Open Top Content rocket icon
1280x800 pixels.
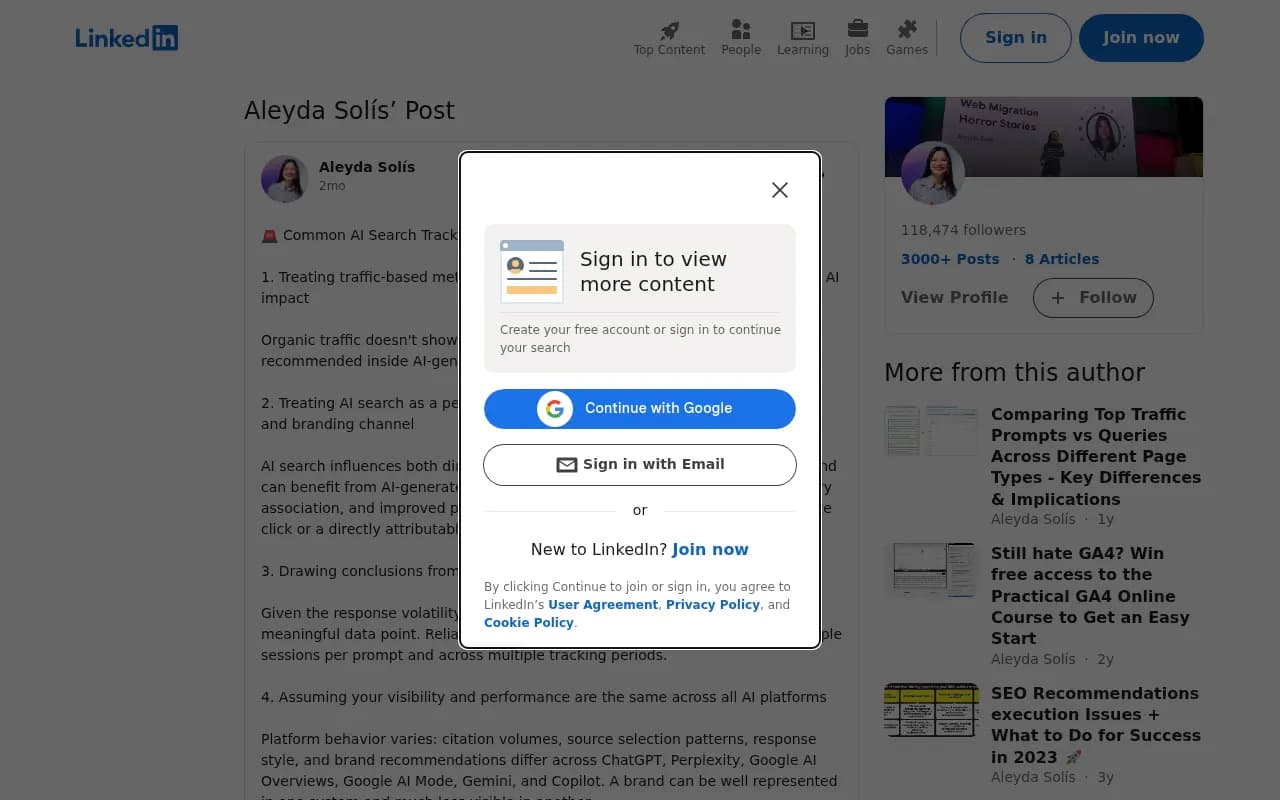coord(669,30)
